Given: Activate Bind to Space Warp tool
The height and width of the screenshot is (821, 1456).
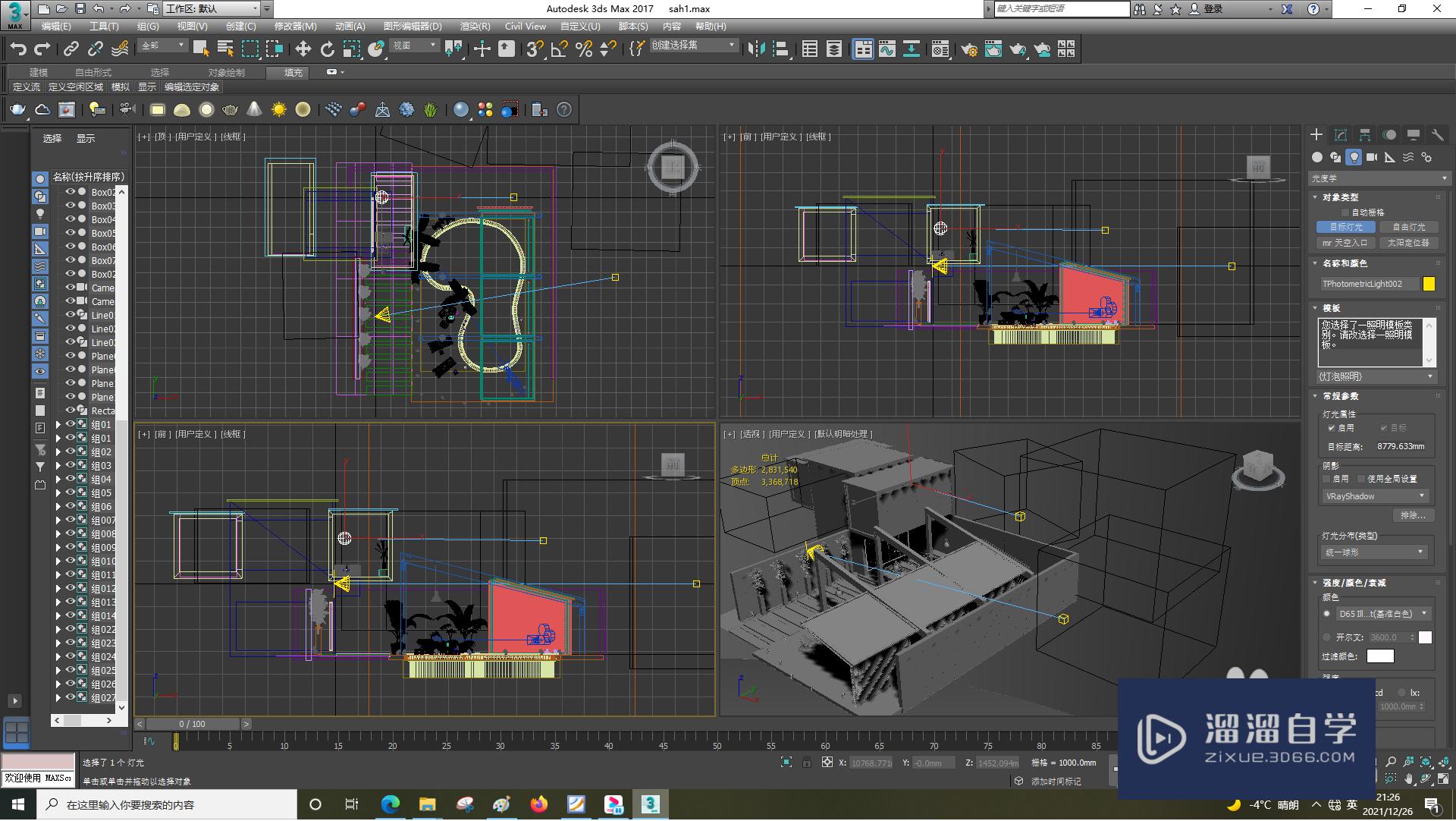Looking at the screenshot, I should click(120, 49).
